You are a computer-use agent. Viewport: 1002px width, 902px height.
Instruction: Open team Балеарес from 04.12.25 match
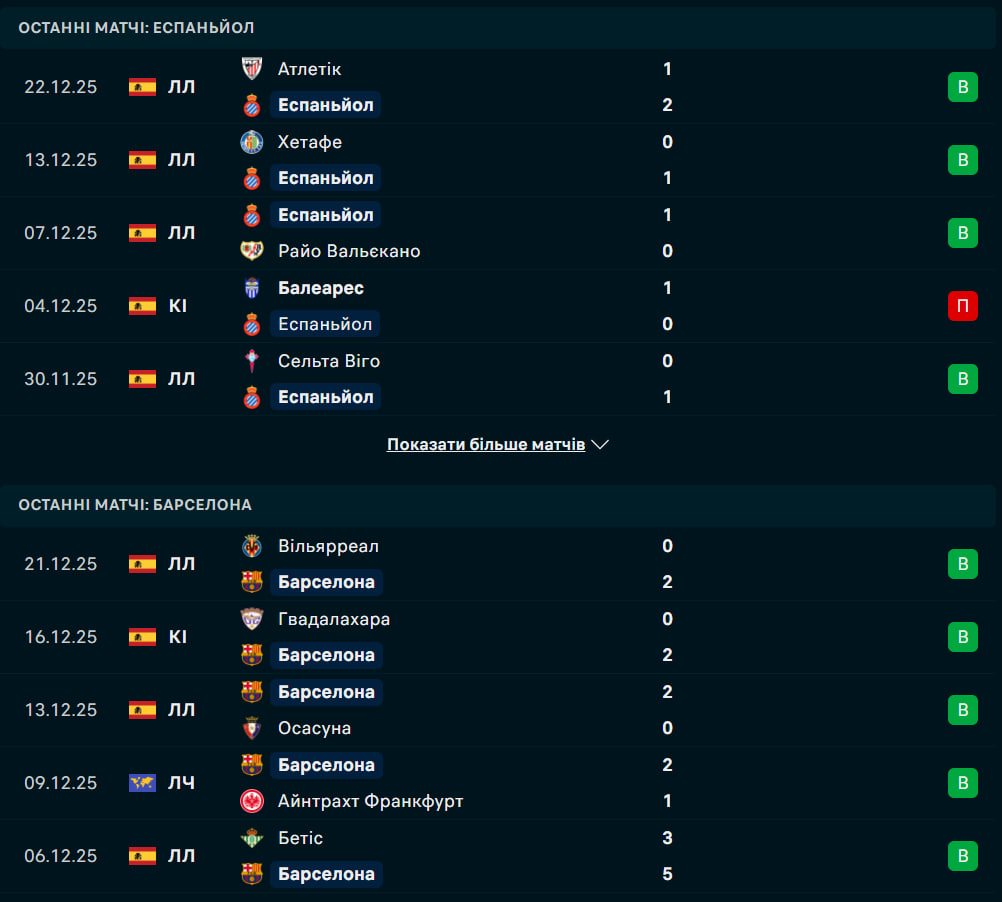click(x=320, y=288)
